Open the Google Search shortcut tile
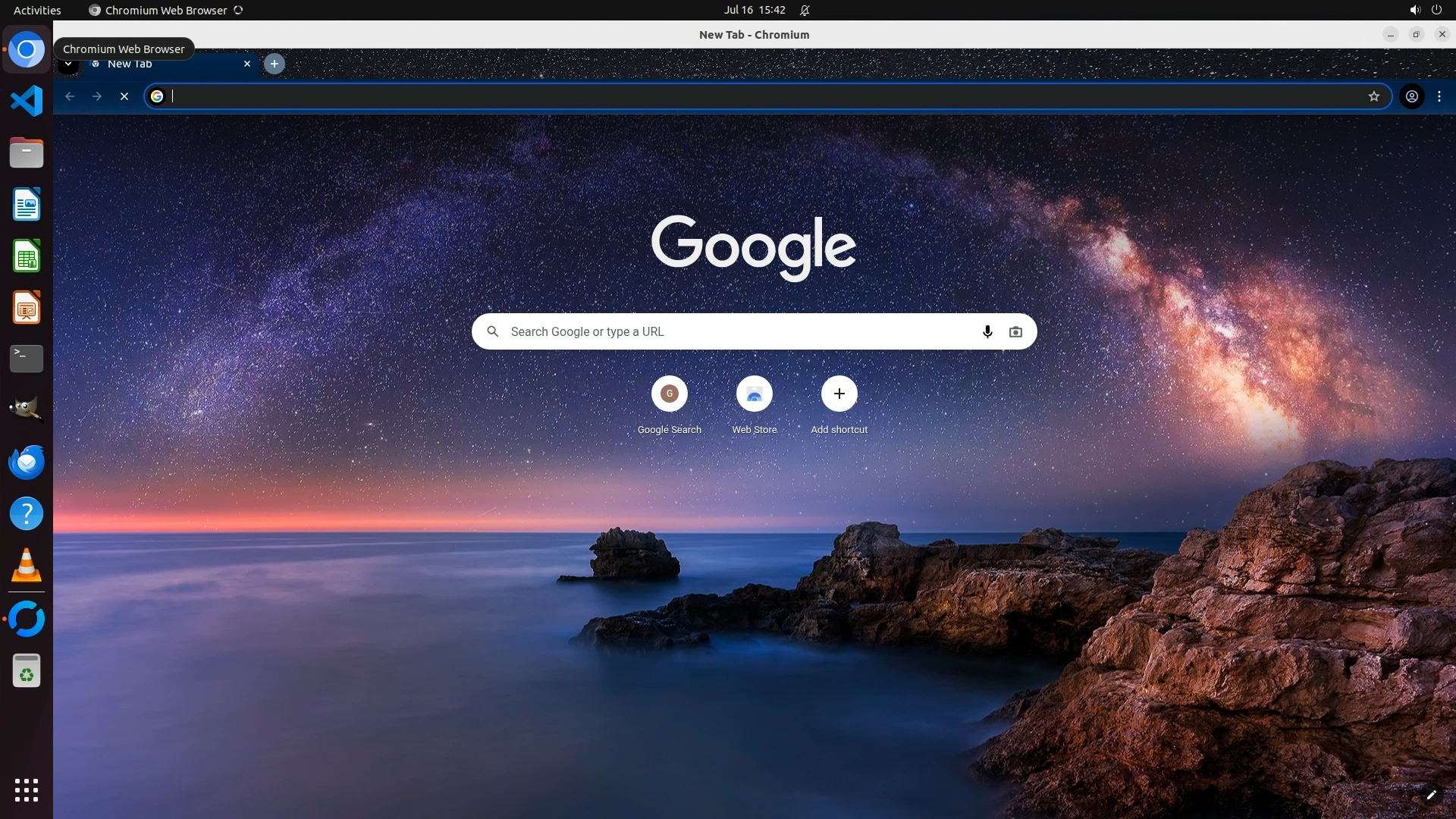1456x819 pixels. click(x=669, y=394)
